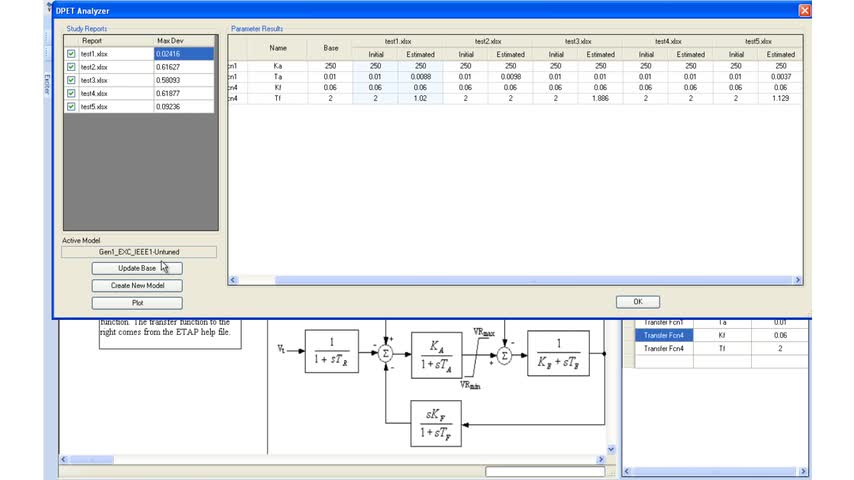Select the test2 estimated Ta value 0.0098
This screenshot has width=854, height=480.
click(x=510, y=77)
